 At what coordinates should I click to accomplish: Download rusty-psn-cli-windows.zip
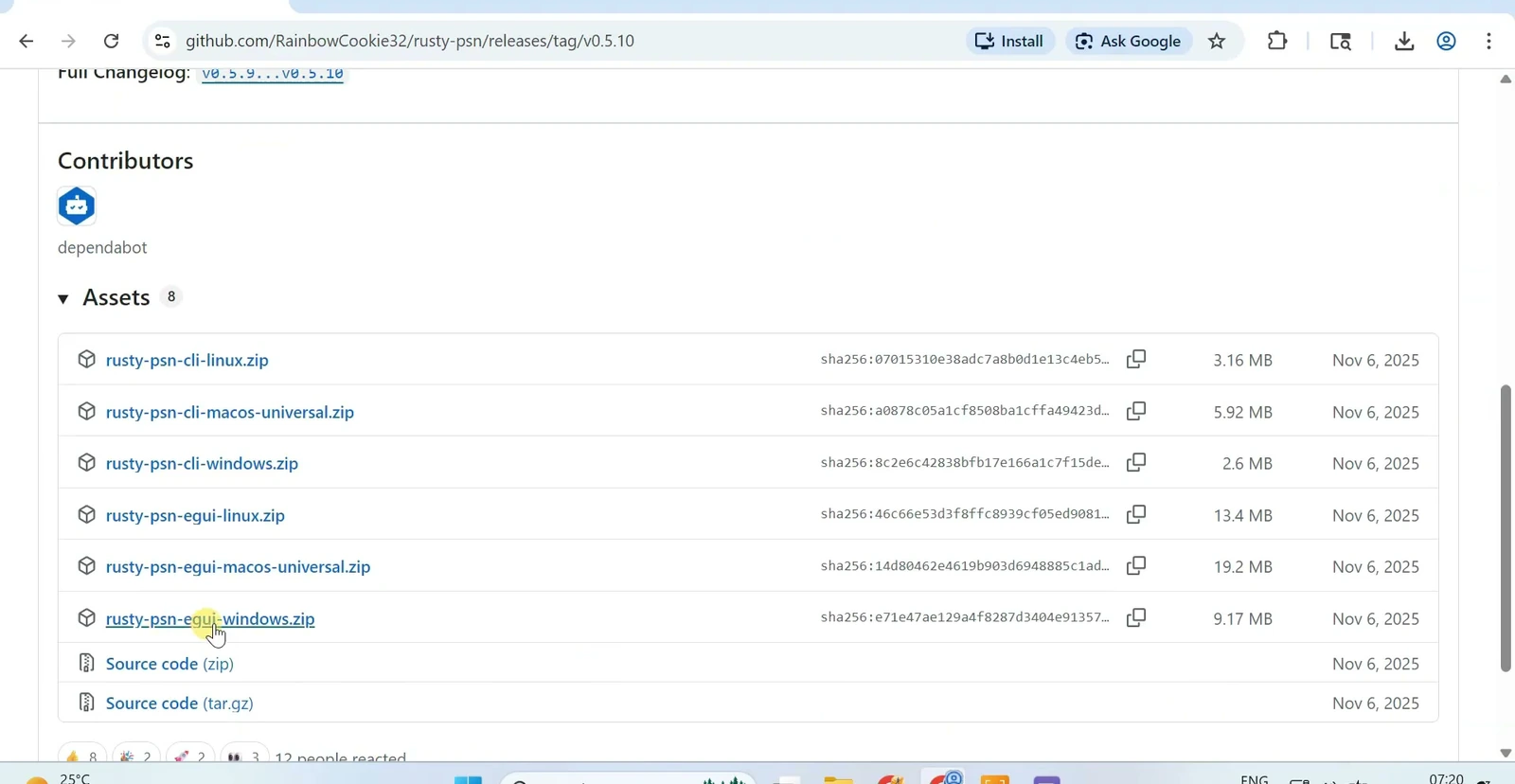[x=202, y=463]
